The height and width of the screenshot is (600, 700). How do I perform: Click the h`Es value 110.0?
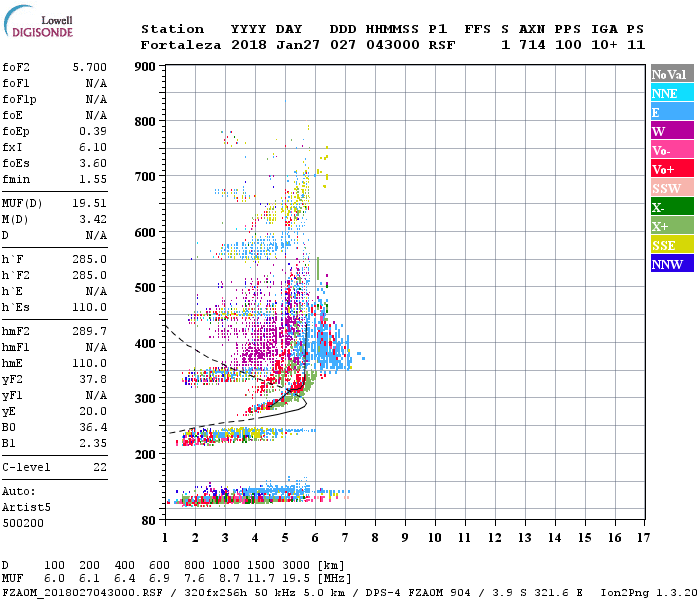click(90, 308)
